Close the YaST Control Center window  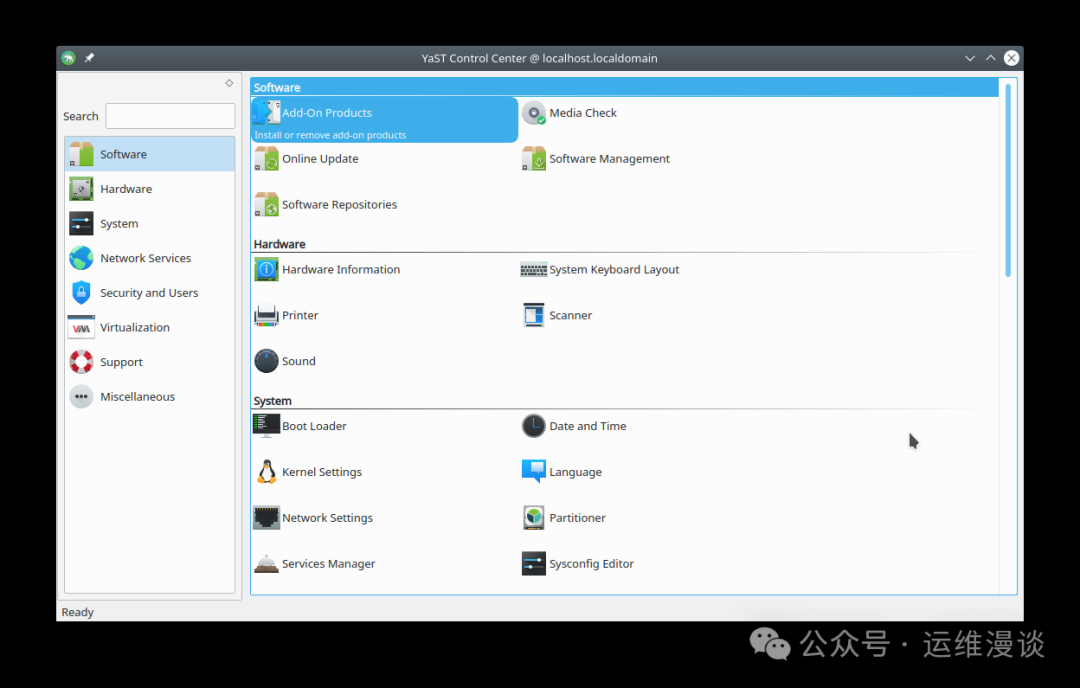(1011, 58)
